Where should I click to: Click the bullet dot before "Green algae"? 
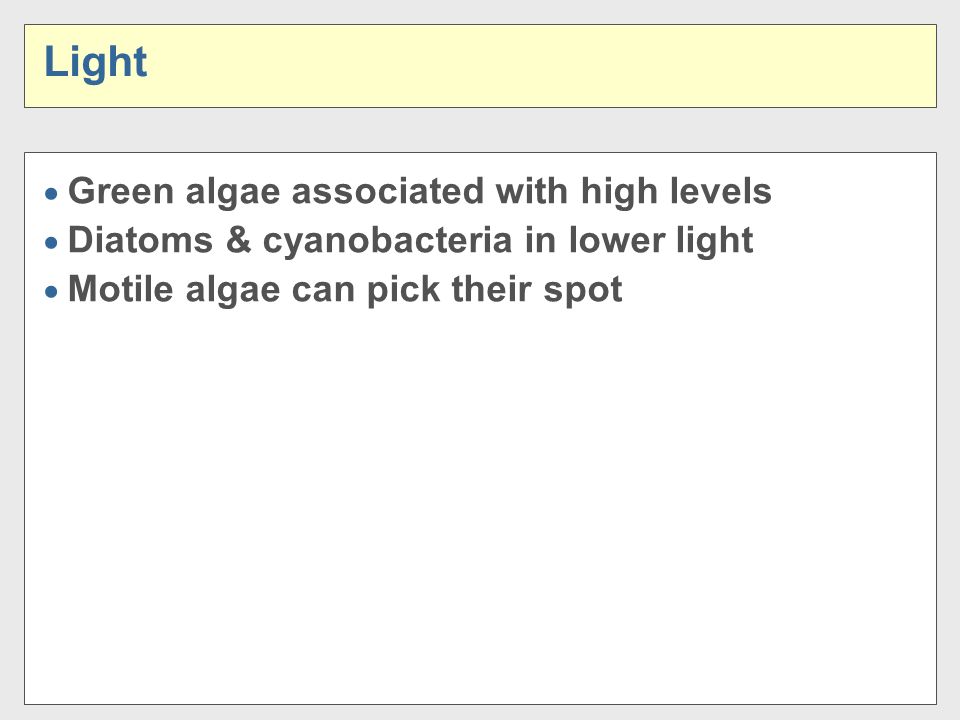51,194
